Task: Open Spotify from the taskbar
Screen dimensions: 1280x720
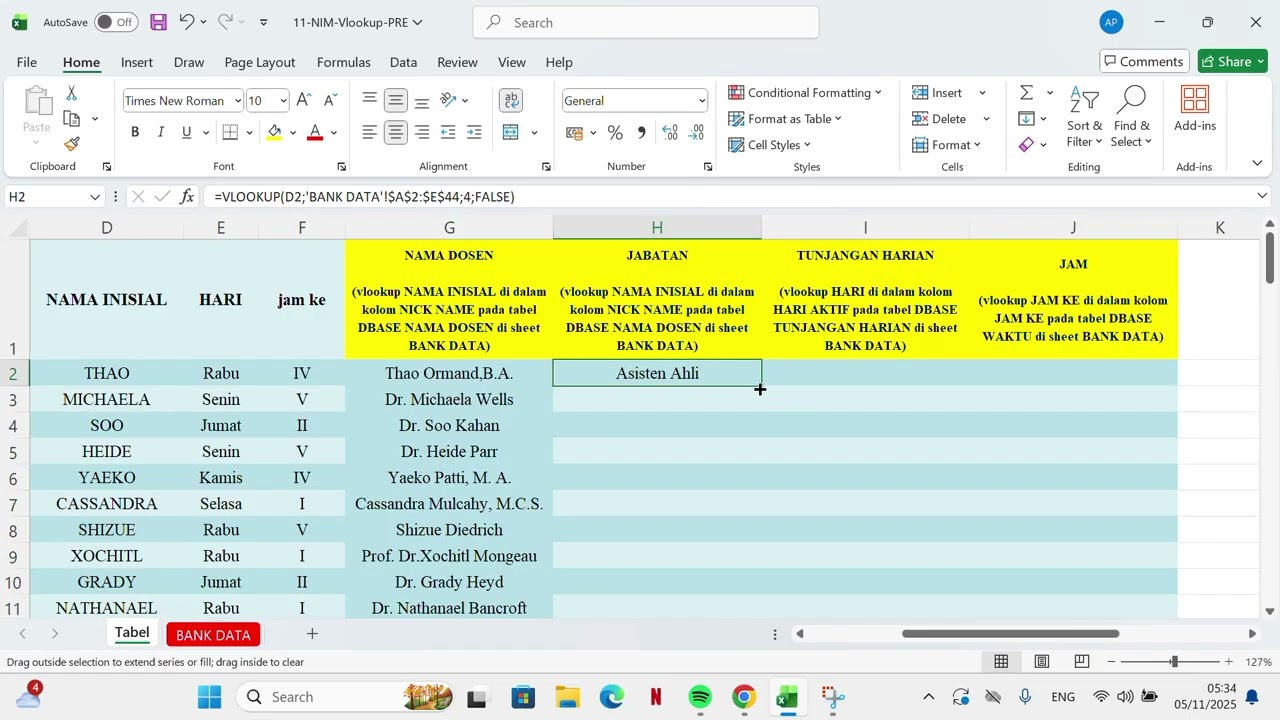Action: (700, 697)
